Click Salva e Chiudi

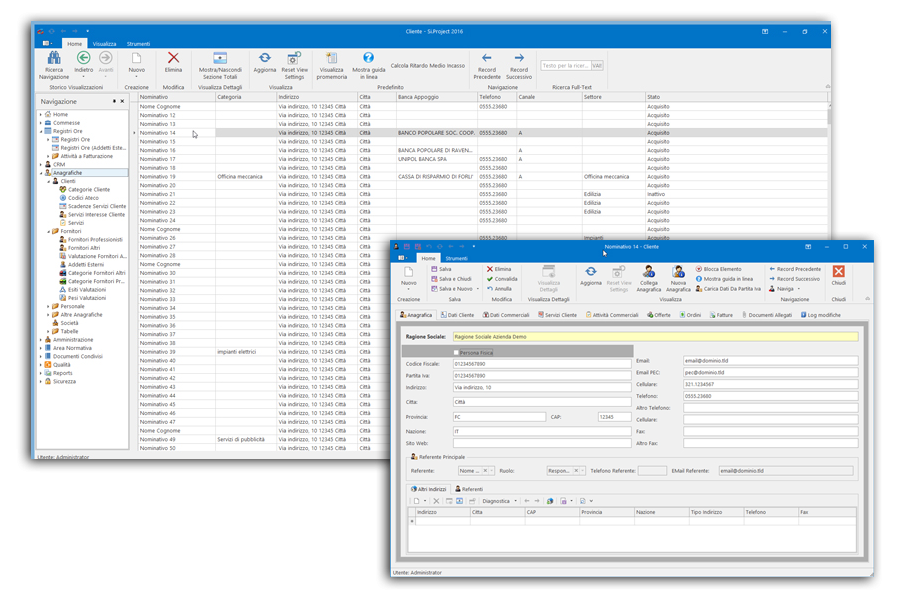point(451,279)
